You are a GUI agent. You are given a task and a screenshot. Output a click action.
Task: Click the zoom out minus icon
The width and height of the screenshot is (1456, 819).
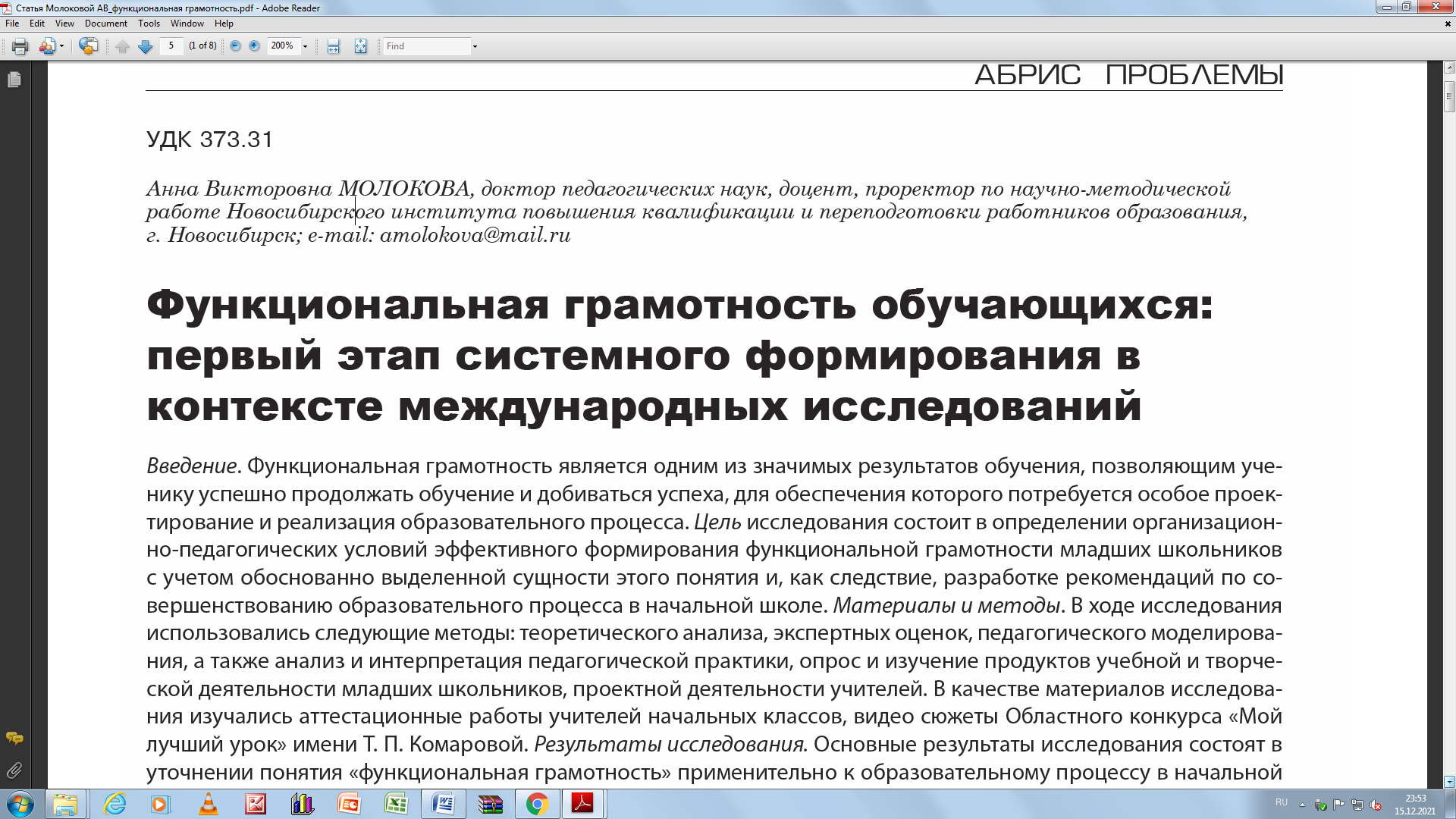tap(235, 46)
